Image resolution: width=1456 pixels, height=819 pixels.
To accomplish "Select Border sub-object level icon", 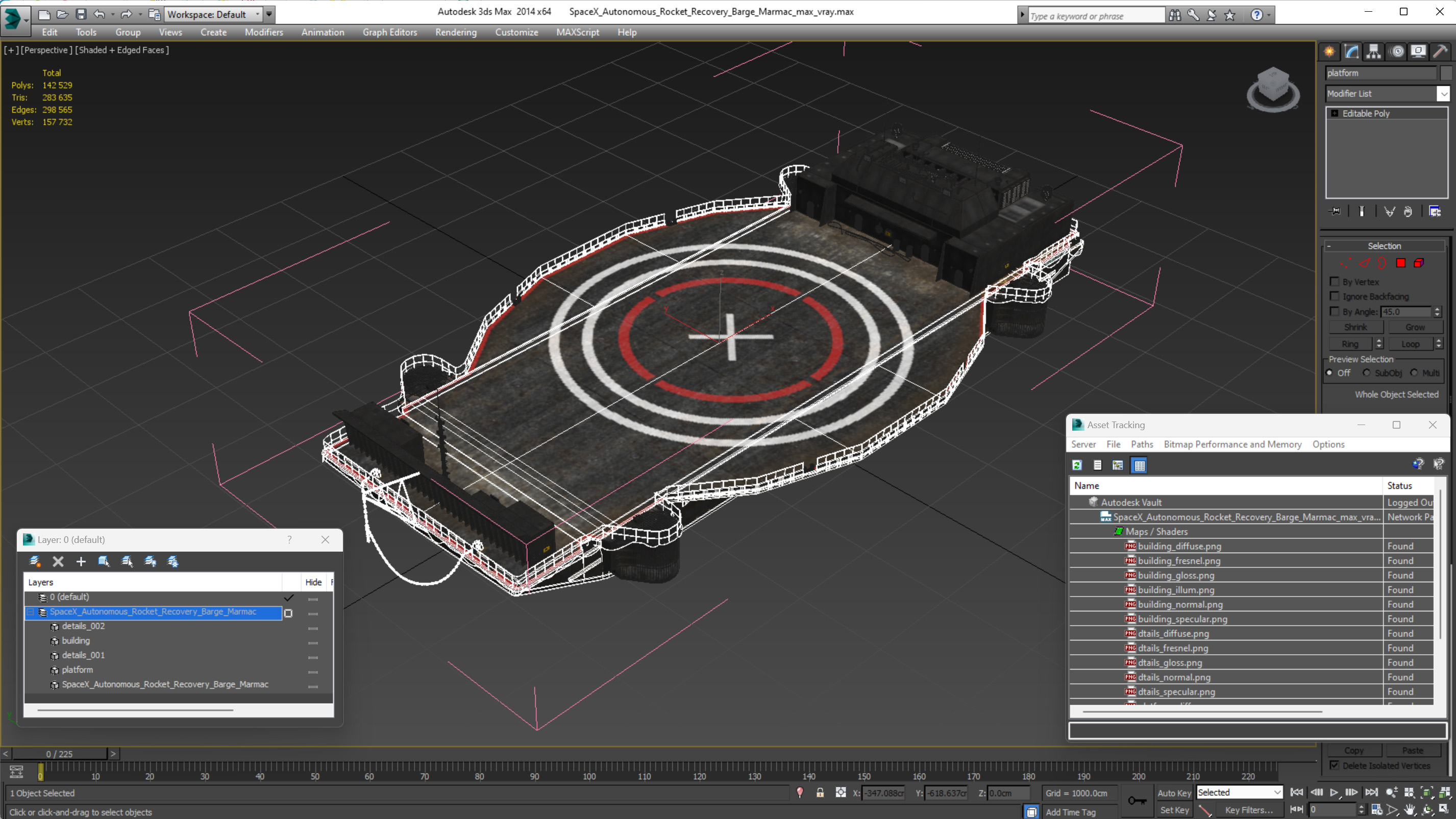I will [x=1382, y=263].
